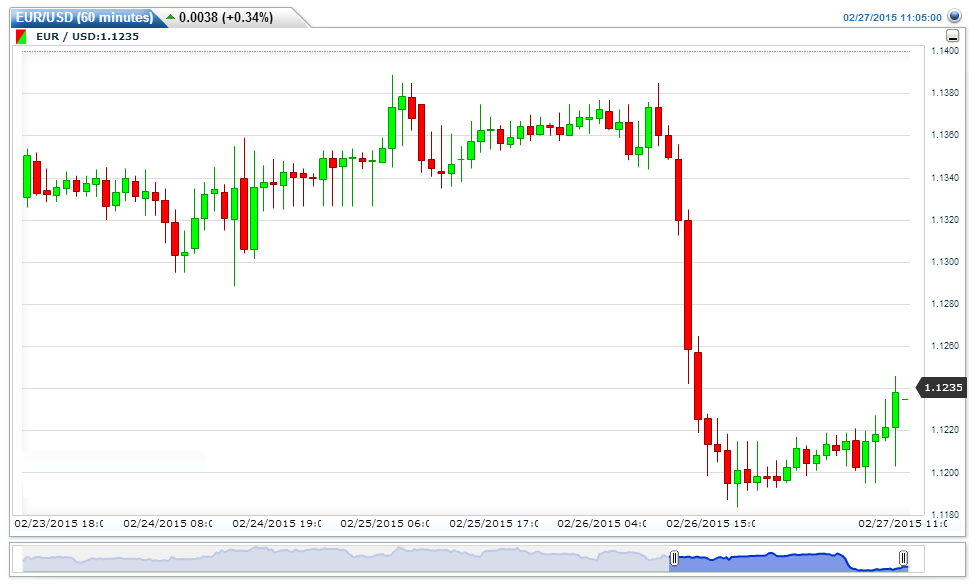The image size is (976, 585).
Task: Click the 1.1300 price axis label
Action: 945,262
